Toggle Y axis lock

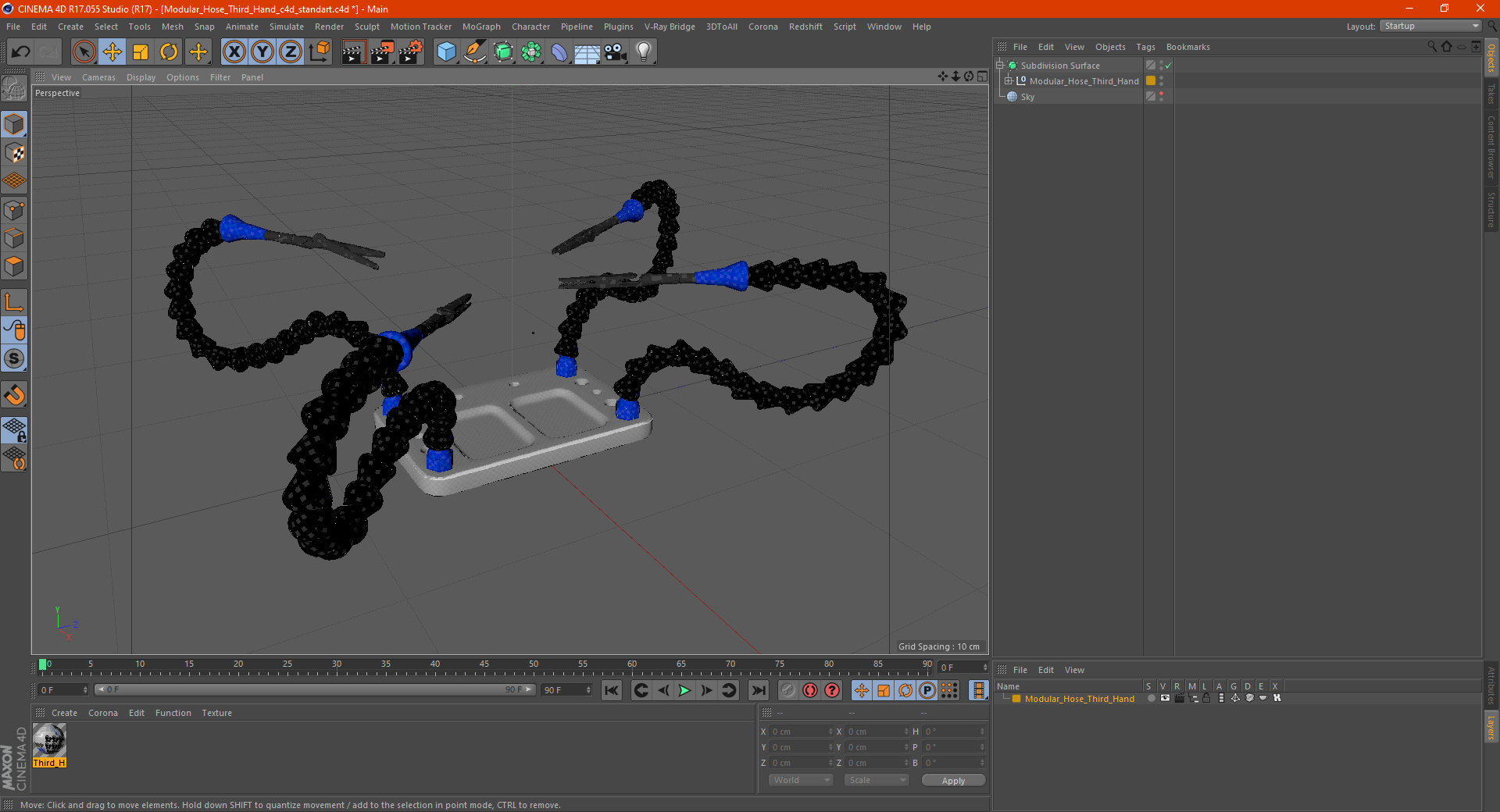(x=262, y=52)
